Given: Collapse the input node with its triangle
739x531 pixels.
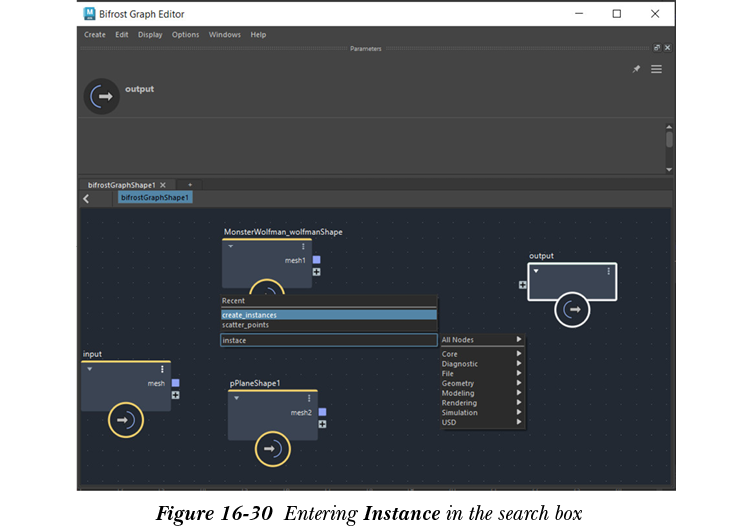Looking at the screenshot, I should (x=89, y=369).
